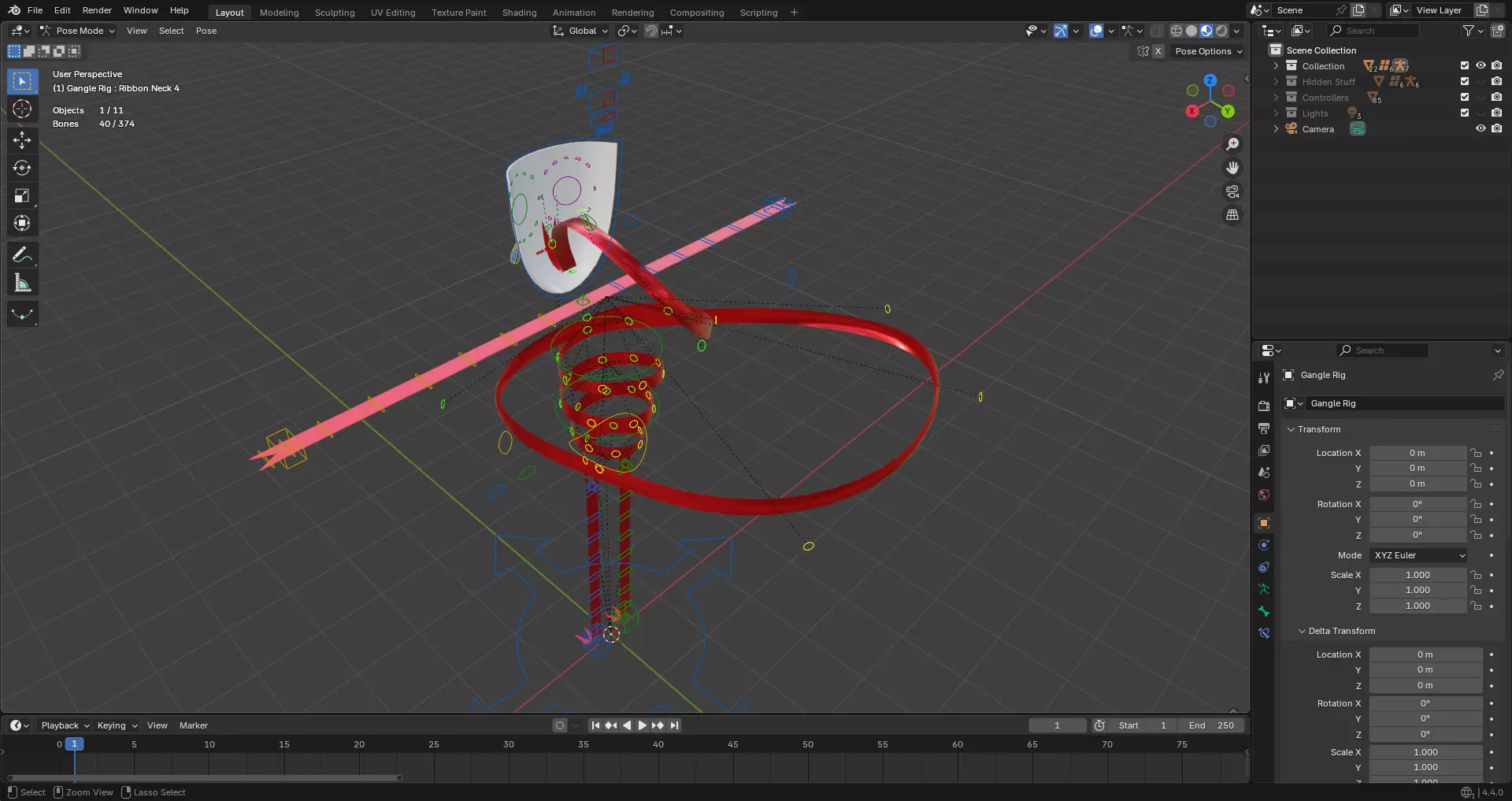Select the Rotate tool
The width and height of the screenshot is (1512, 801).
22,168
